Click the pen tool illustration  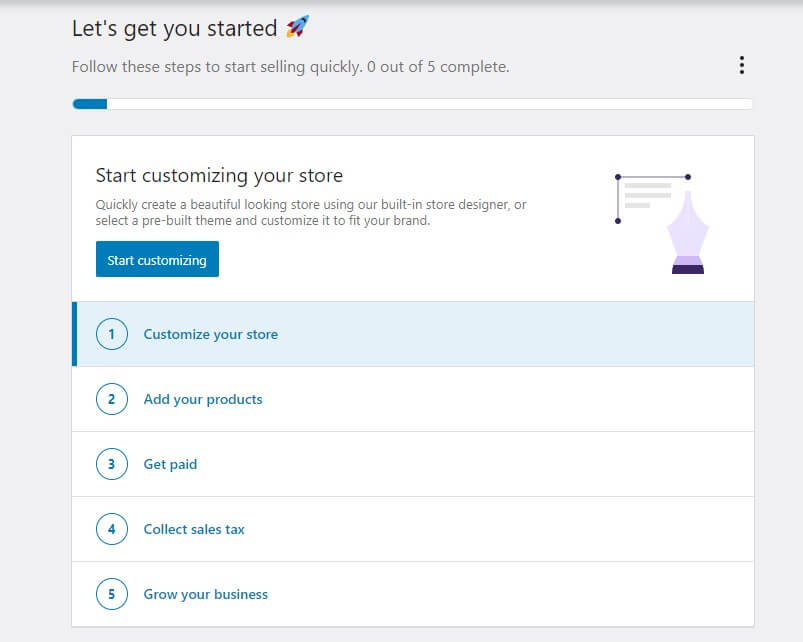pyautogui.click(x=662, y=224)
